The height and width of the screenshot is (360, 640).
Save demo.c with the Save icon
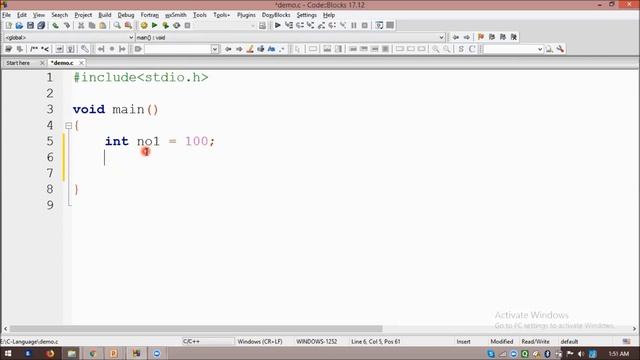point(30,25)
